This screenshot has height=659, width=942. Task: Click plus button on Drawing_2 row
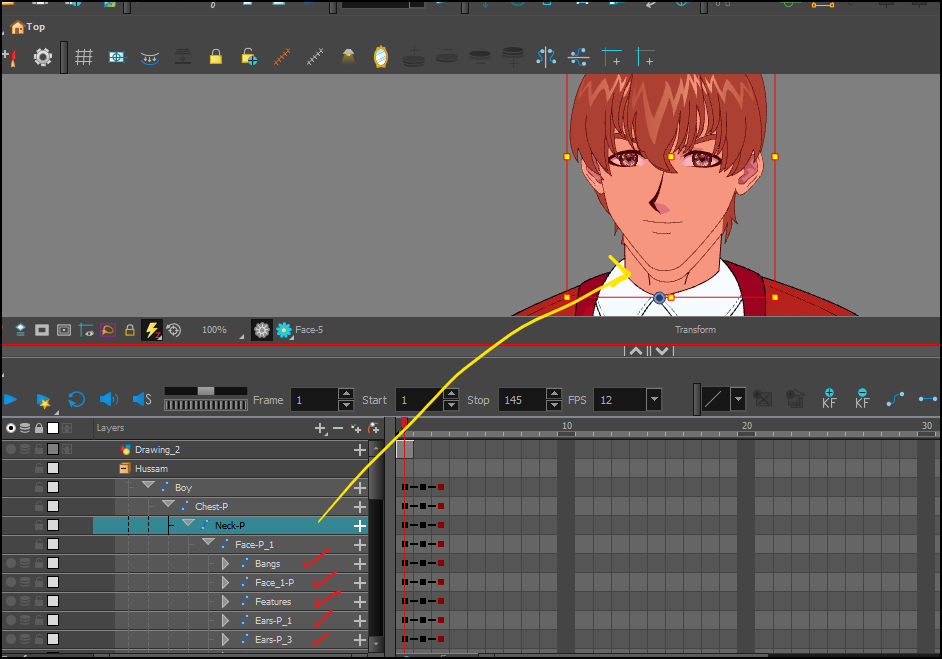pyautogui.click(x=359, y=450)
